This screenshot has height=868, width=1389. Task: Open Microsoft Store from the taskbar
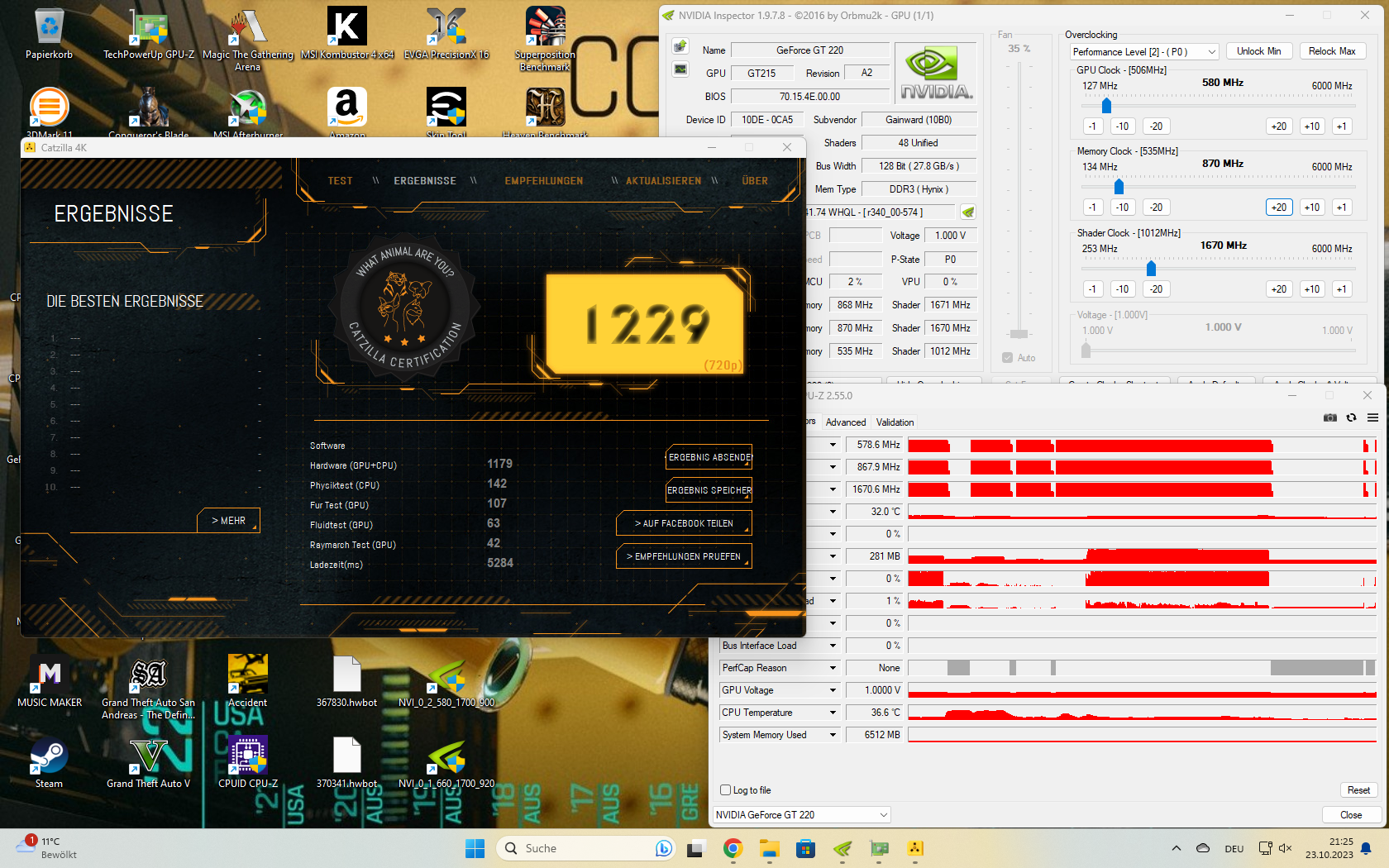point(806,848)
